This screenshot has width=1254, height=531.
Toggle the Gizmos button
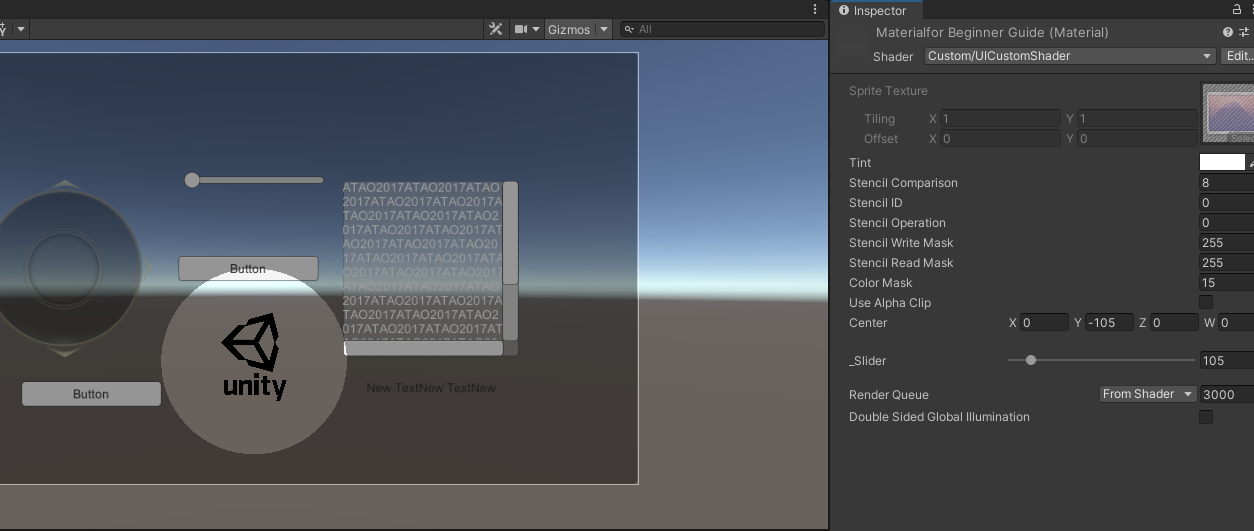pos(569,29)
